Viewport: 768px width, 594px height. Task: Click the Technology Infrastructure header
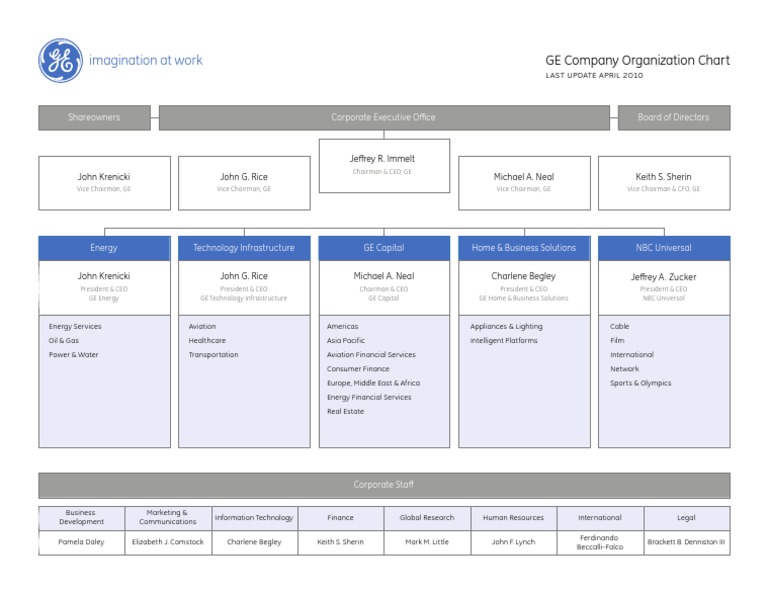click(244, 248)
